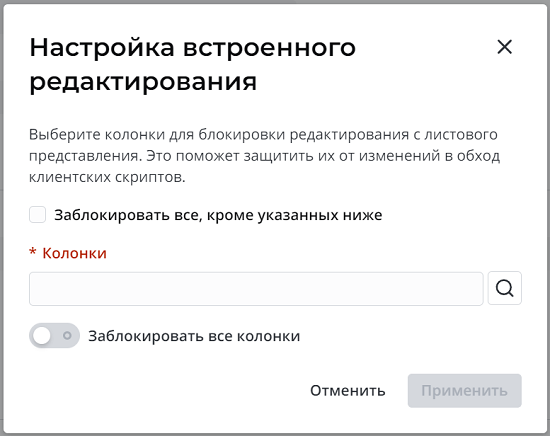
Task: Click the Отменить button
Action: [x=348, y=391]
